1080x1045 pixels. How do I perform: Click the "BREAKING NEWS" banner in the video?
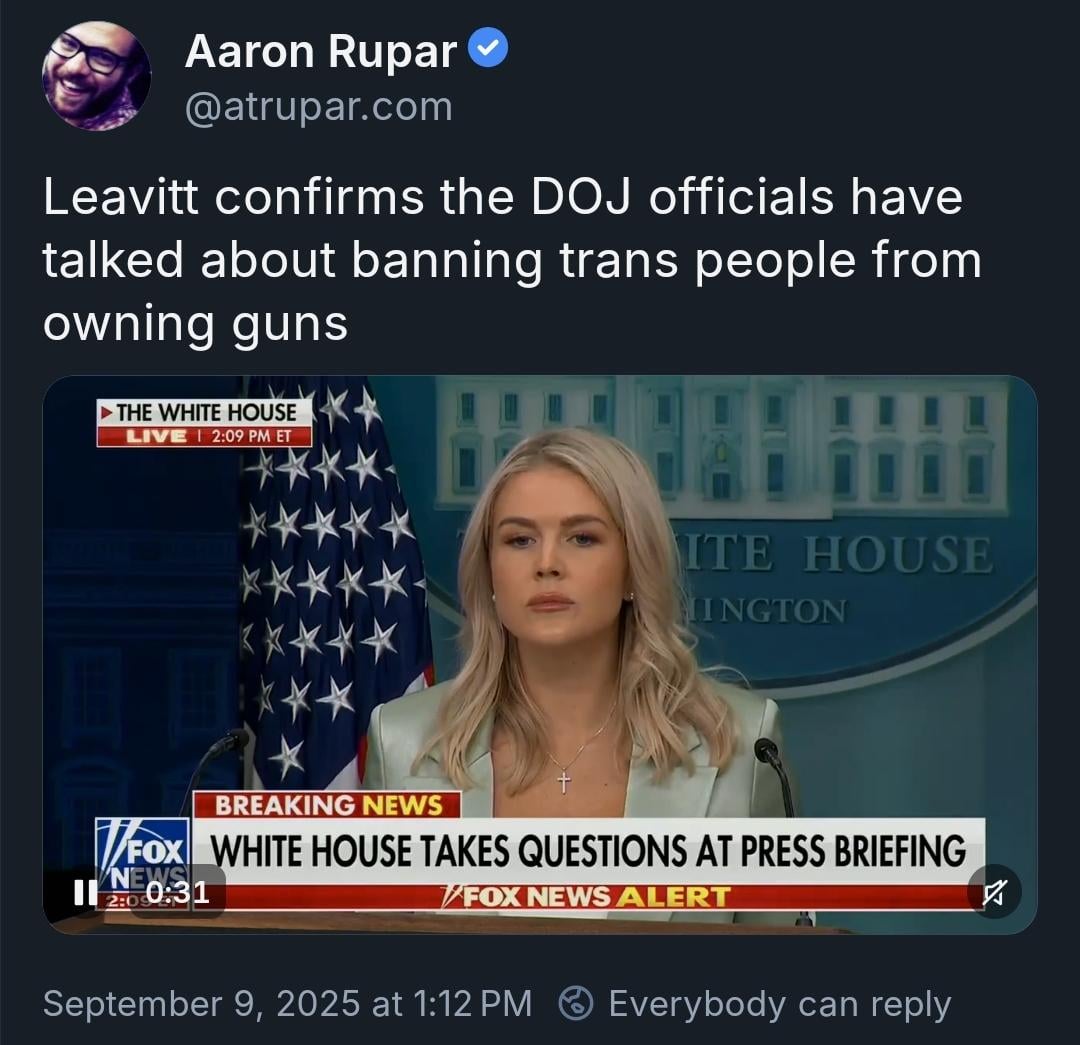(x=327, y=805)
